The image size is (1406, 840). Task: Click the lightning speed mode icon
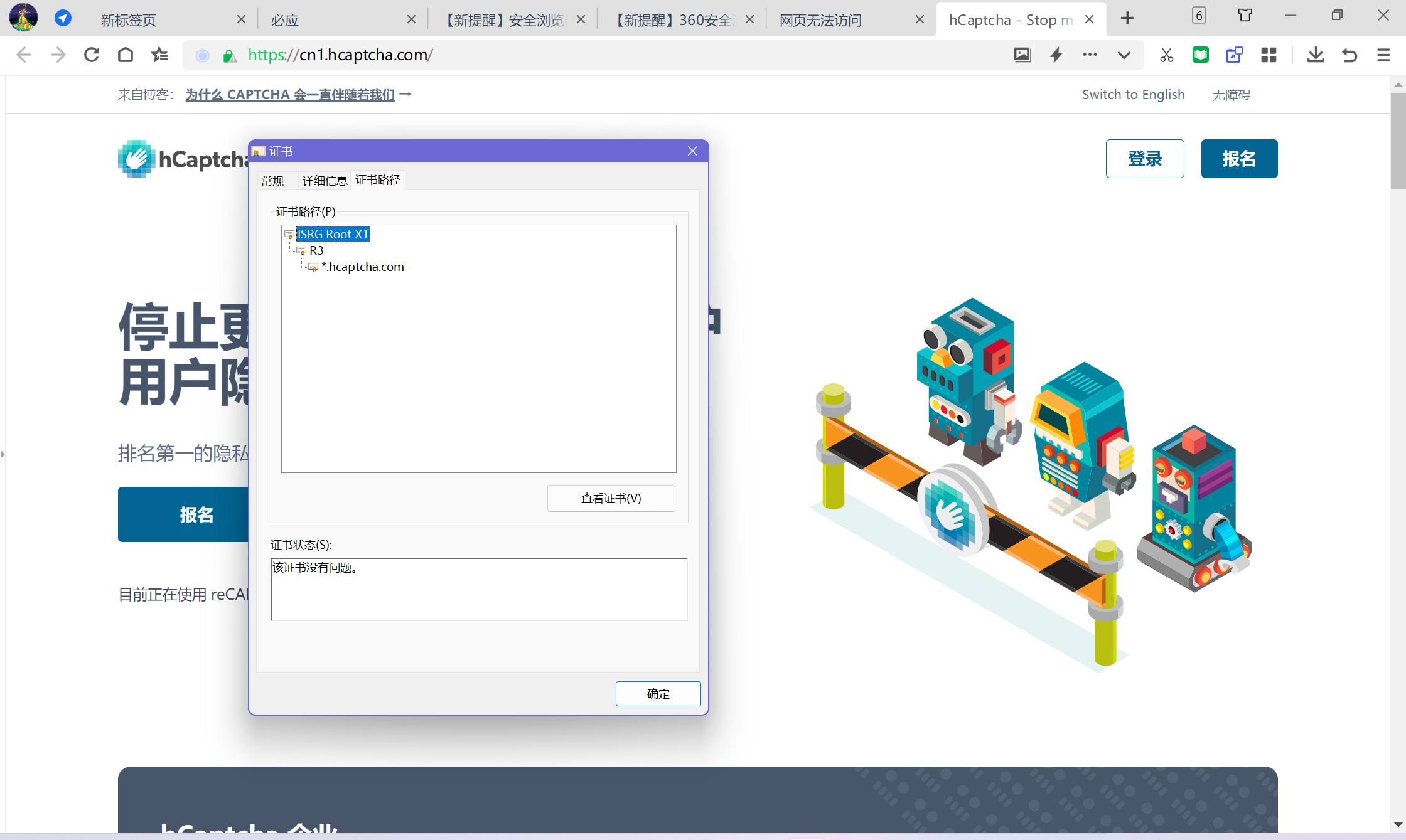coord(1056,55)
